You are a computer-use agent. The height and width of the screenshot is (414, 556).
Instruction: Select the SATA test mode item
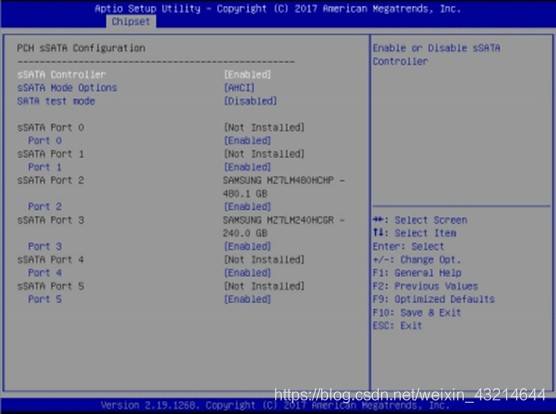coord(56,101)
